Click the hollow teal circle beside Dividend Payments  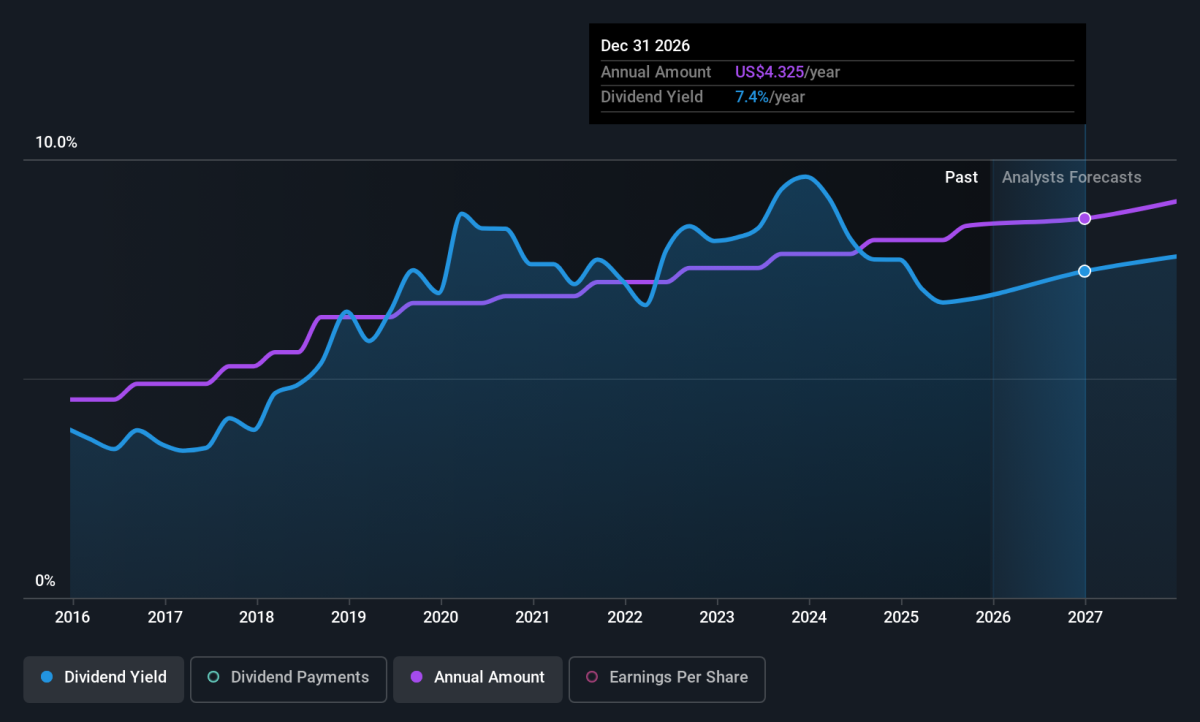[x=213, y=678]
